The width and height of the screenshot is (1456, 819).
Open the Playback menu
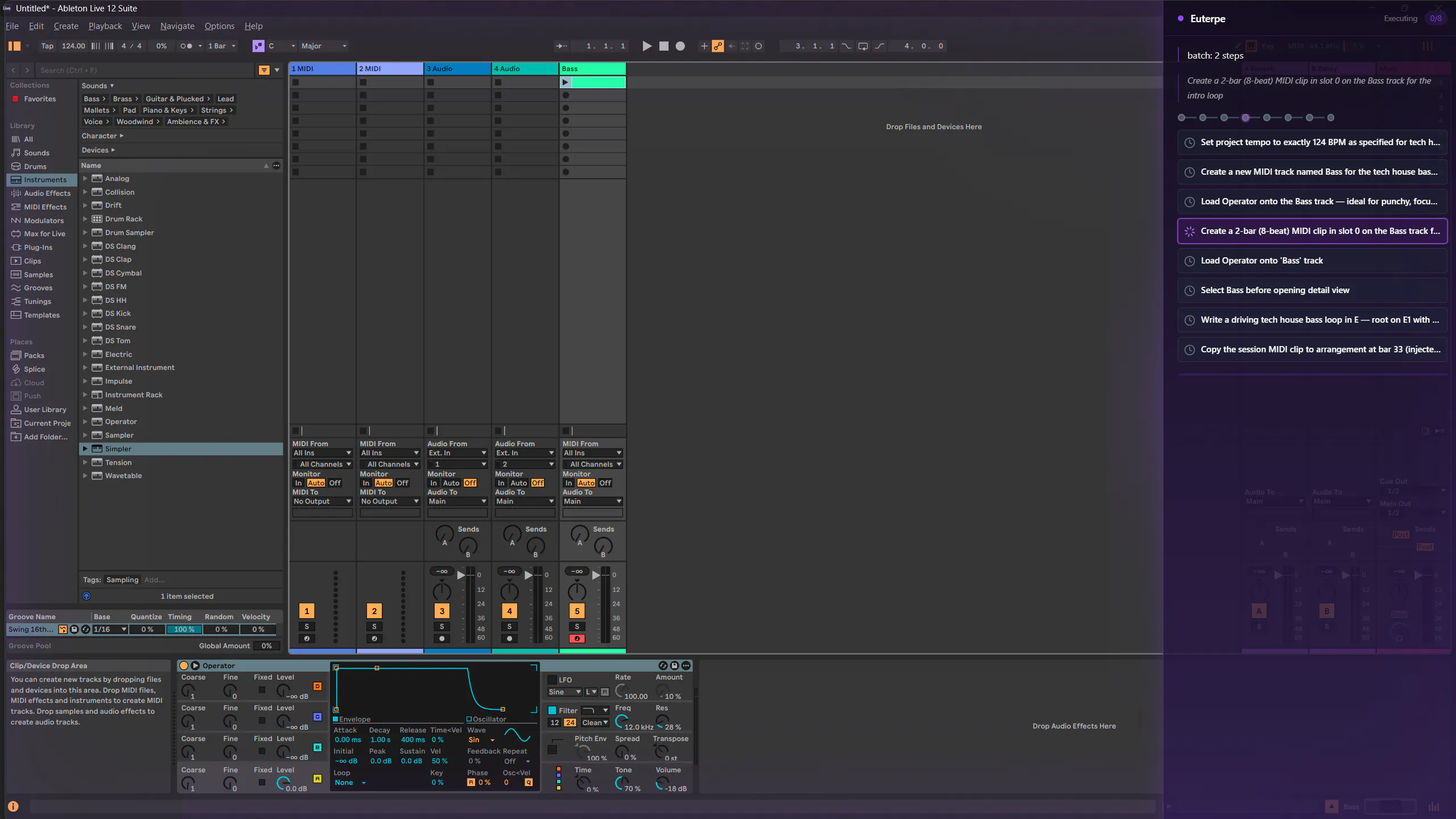pyautogui.click(x=105, y=26)
